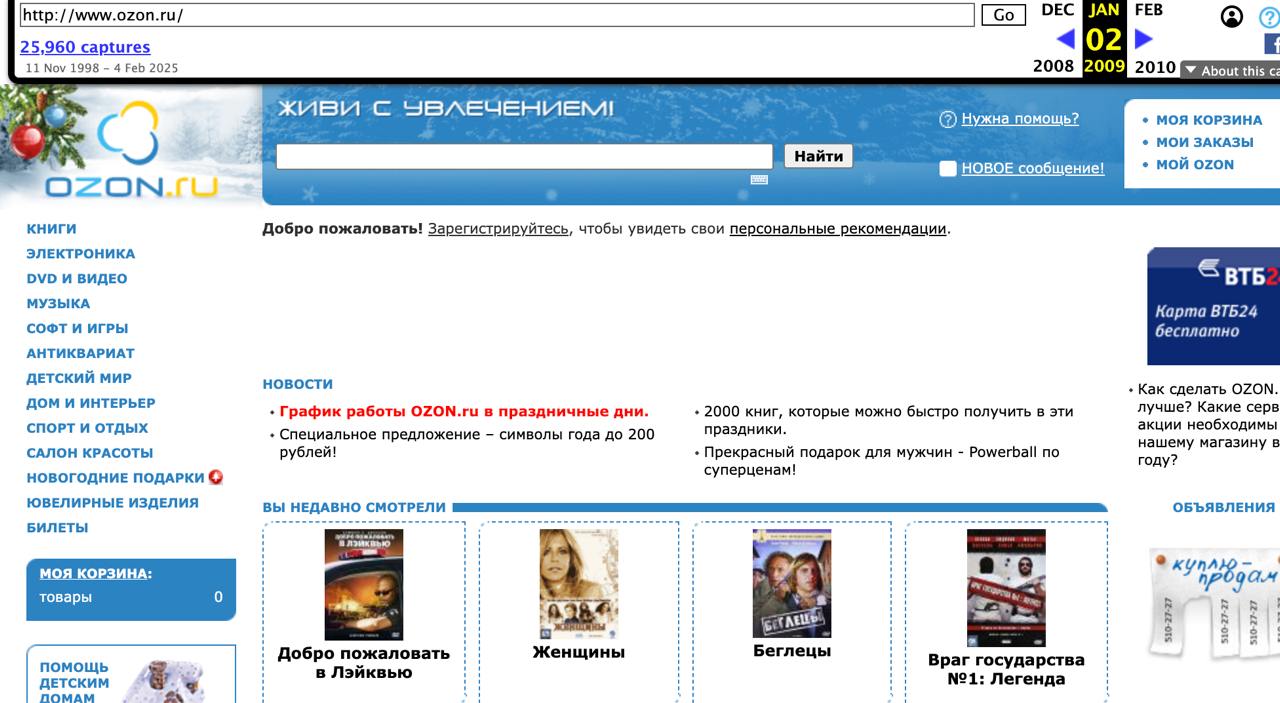Click the Wayback user account icon
The image size is (1280, 703).
[1232, 16]
